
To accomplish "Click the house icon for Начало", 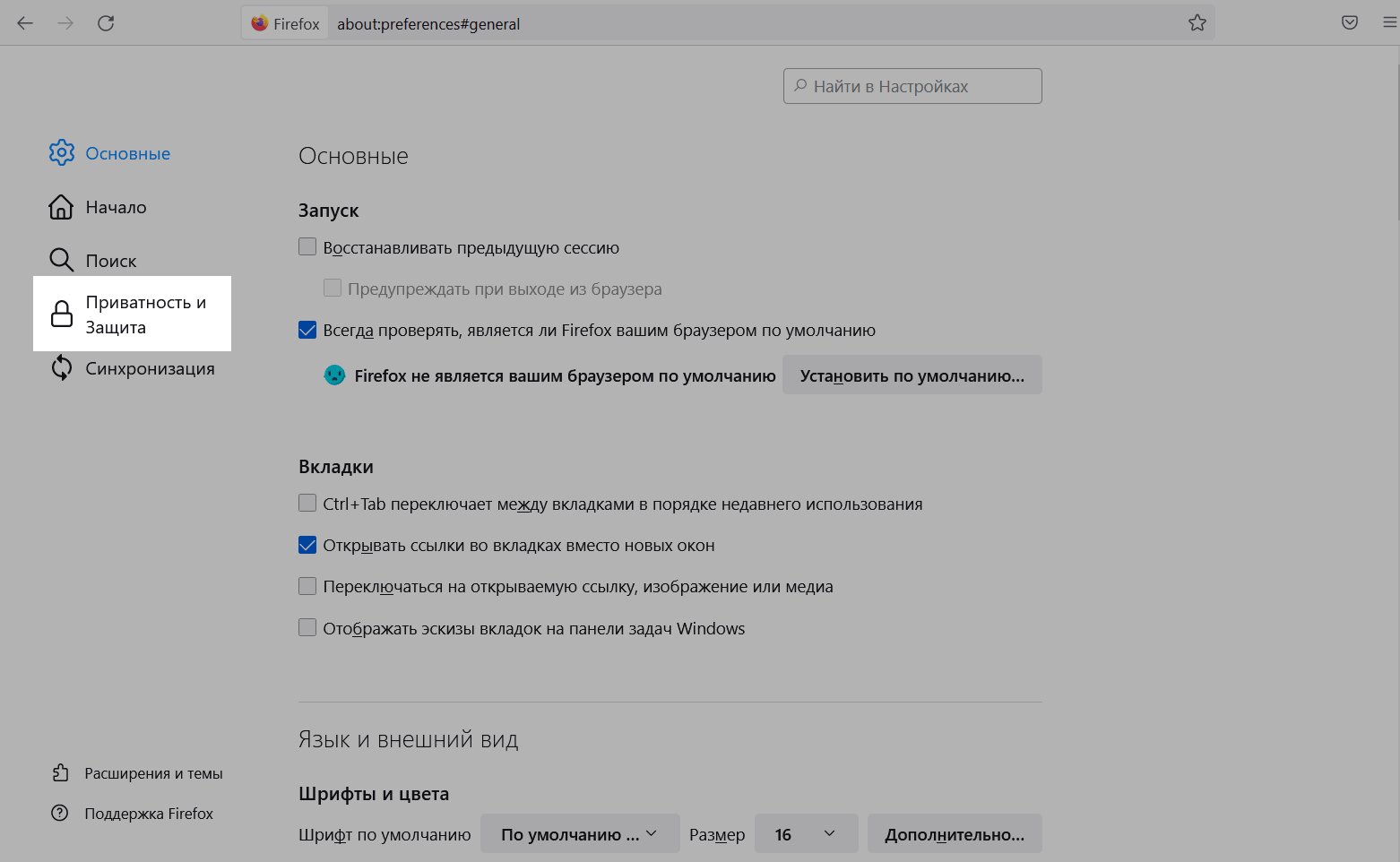I will pyautogui.click(x=61, y=207).
